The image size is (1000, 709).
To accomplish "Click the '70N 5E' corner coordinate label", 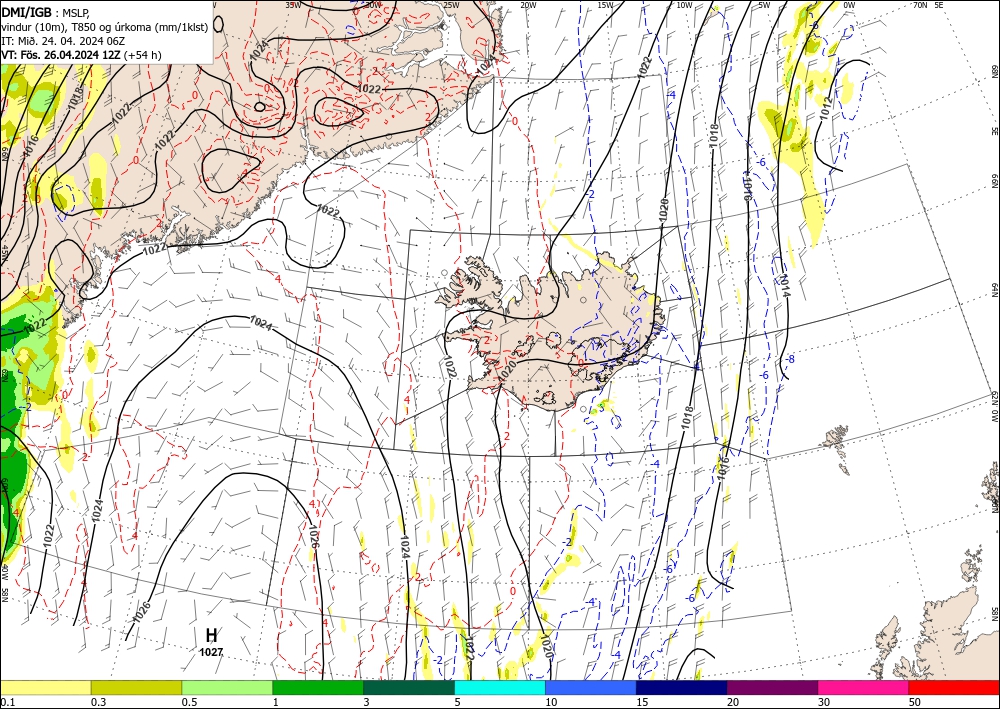I will pyautogui.click(x=928, y=5).
